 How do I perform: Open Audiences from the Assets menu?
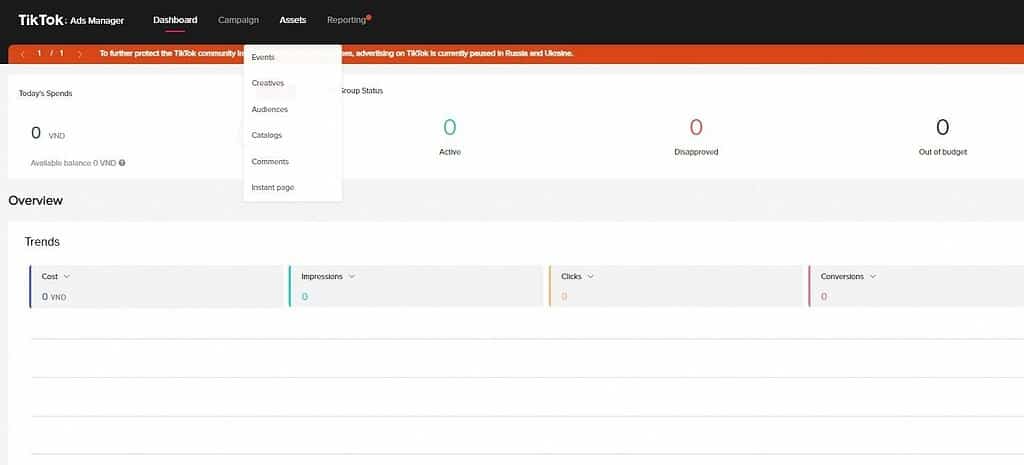click(270, 109)
